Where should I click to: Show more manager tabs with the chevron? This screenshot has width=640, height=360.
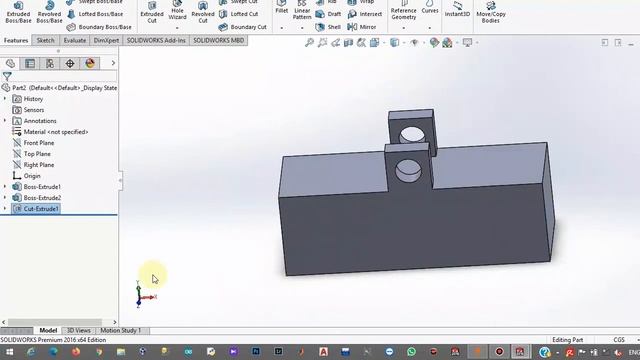pyautogui.click(x=113, y=63)
